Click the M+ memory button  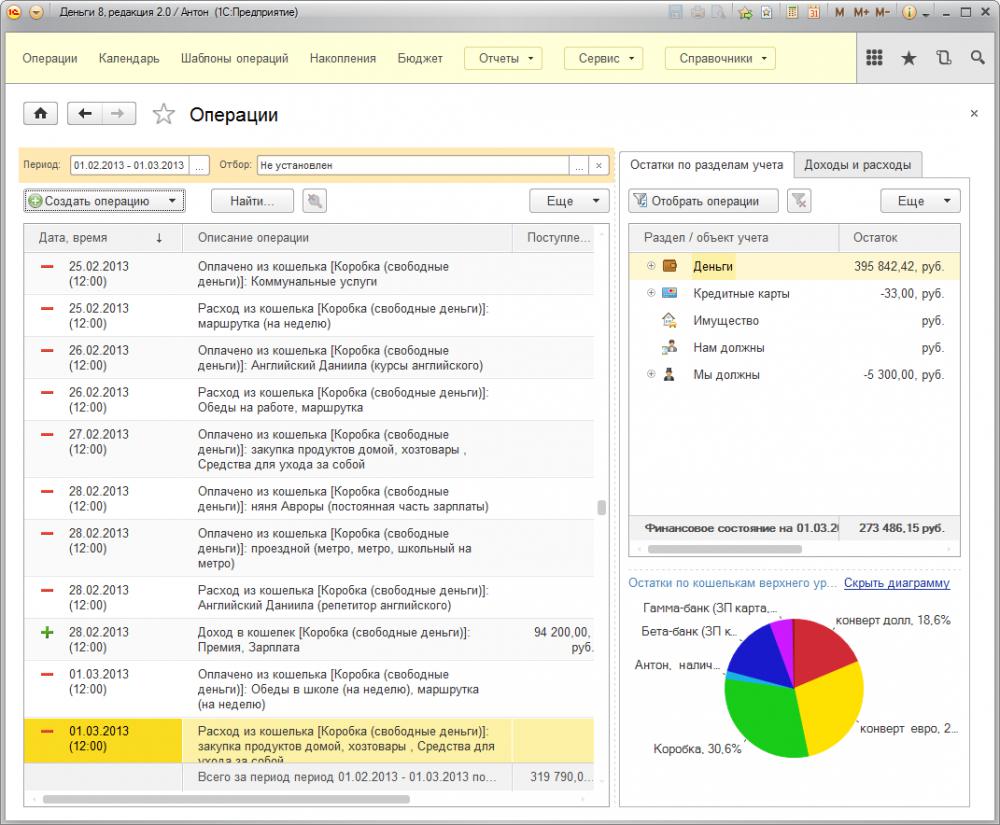[x=861, y=12]
